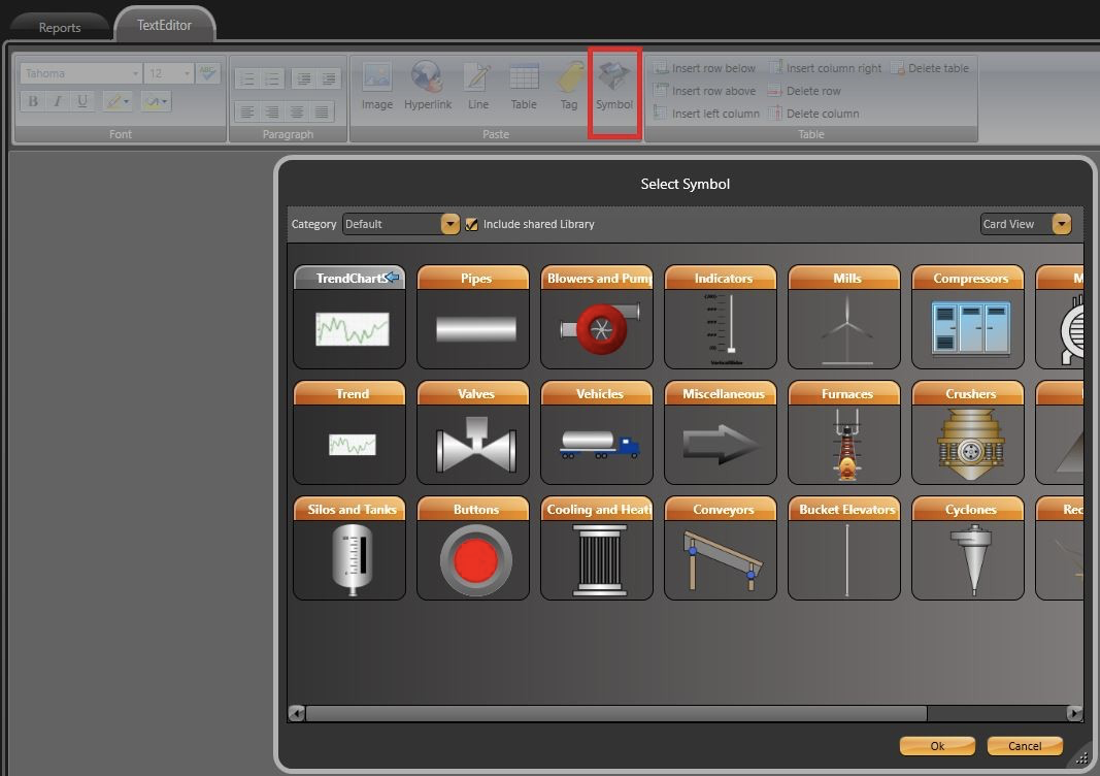Toggle Include shared Library checkbox
The image size is (1100, 776).
[x=472, y=225]
